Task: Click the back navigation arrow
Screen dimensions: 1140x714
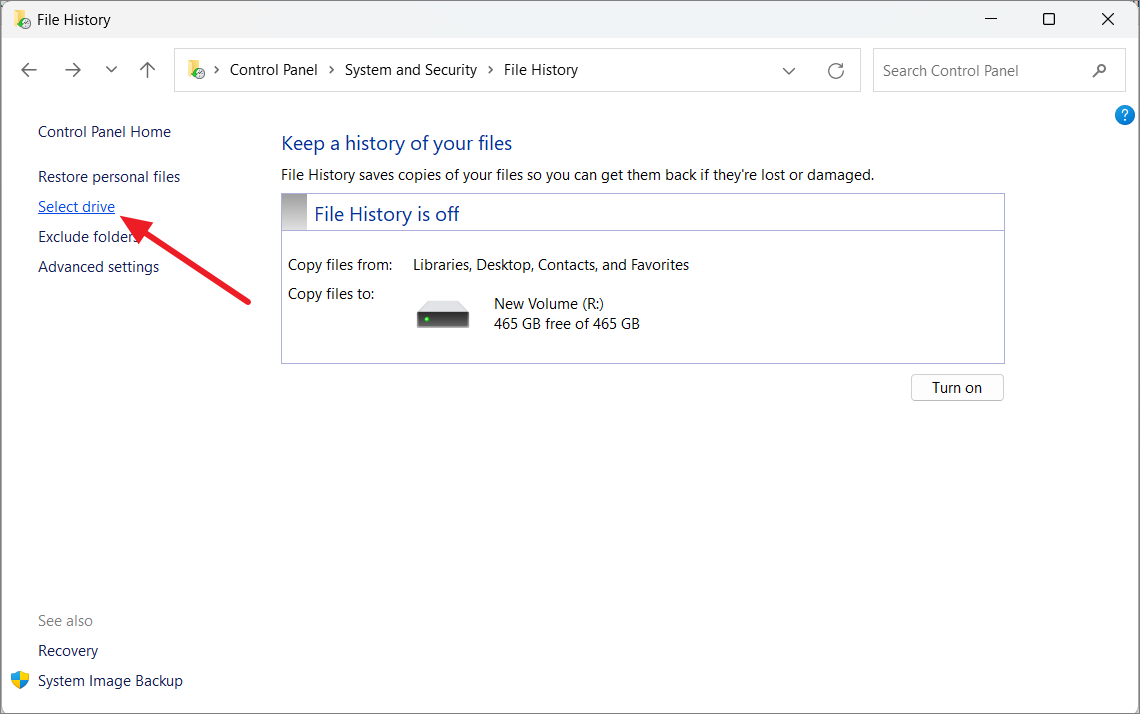Action: [x=29, y=69]
